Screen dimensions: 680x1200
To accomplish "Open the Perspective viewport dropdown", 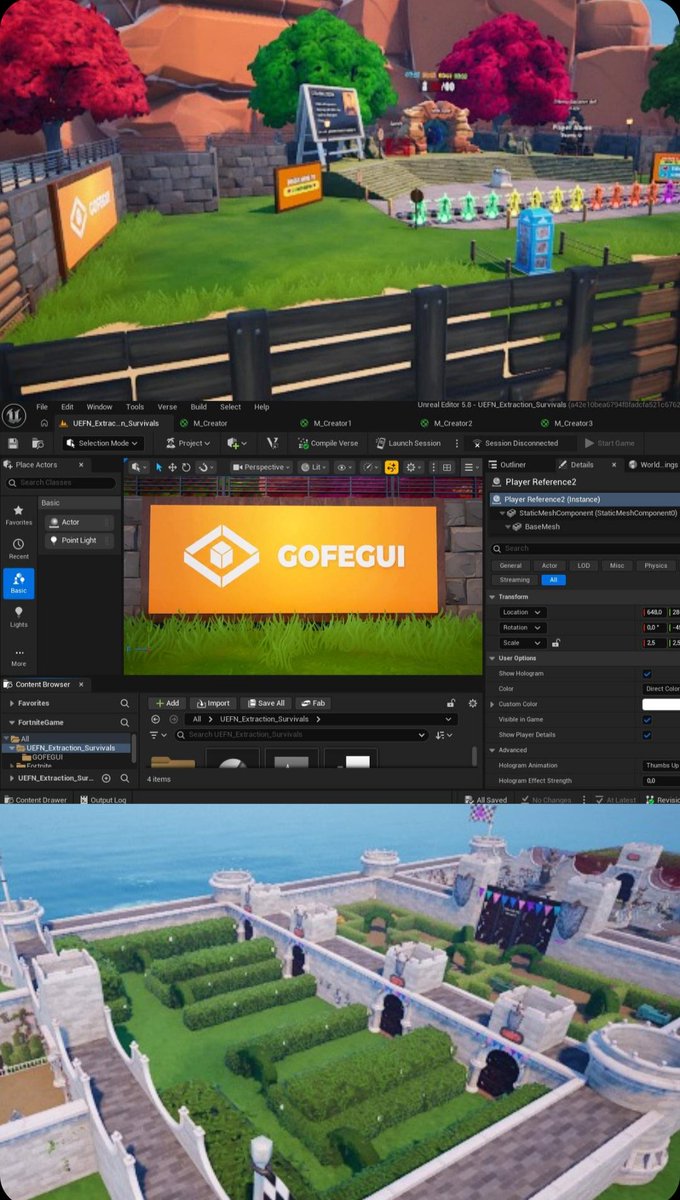I will pos(262,467).
